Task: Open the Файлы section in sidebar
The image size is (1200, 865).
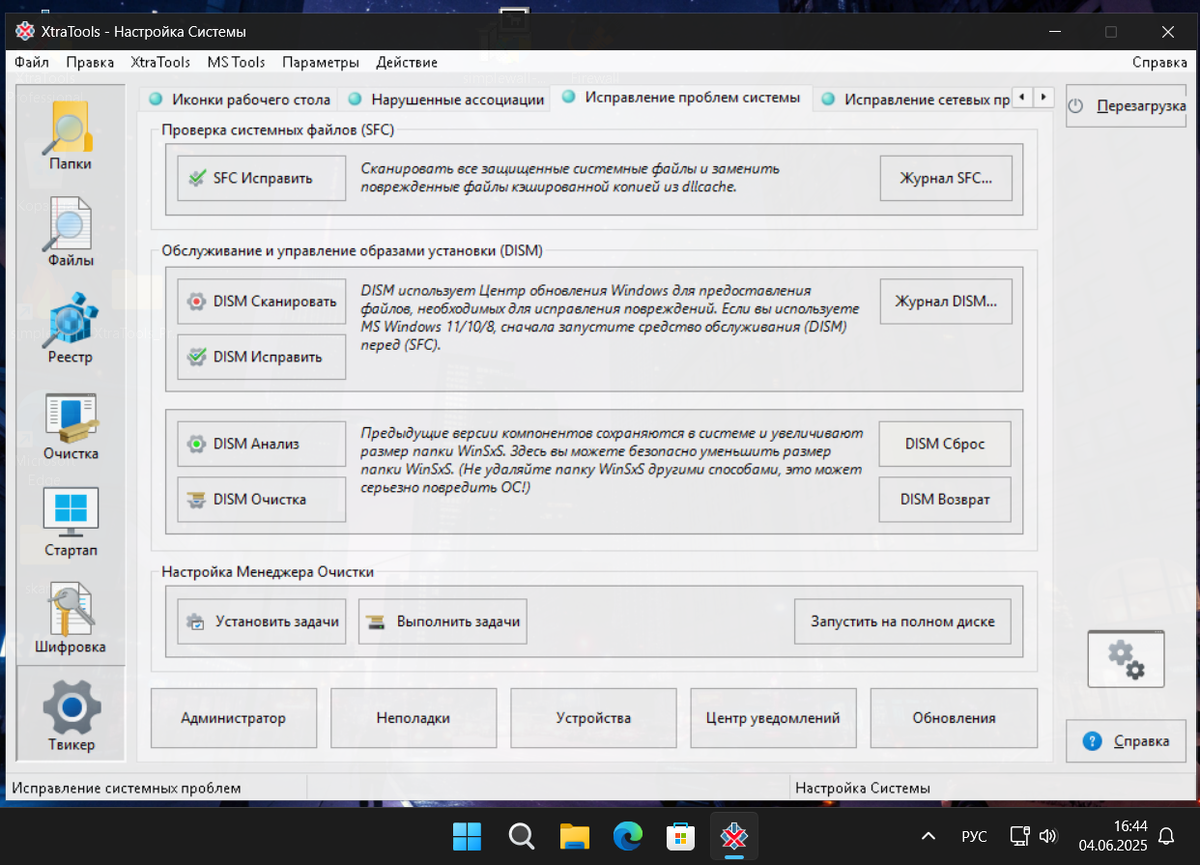Action: [70, 232]
